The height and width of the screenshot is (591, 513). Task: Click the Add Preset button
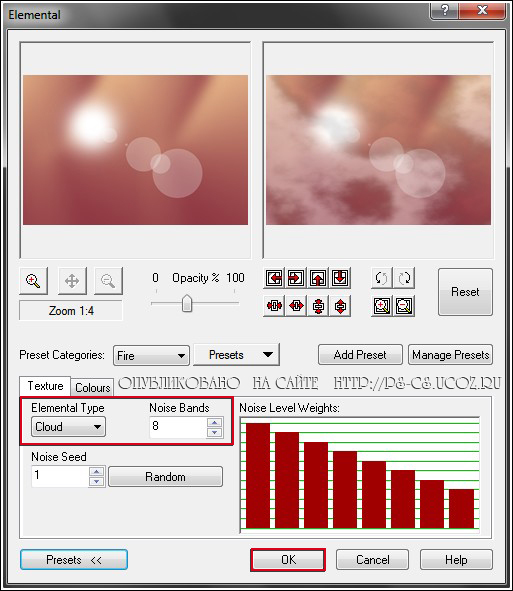click(x=360, y=355)
